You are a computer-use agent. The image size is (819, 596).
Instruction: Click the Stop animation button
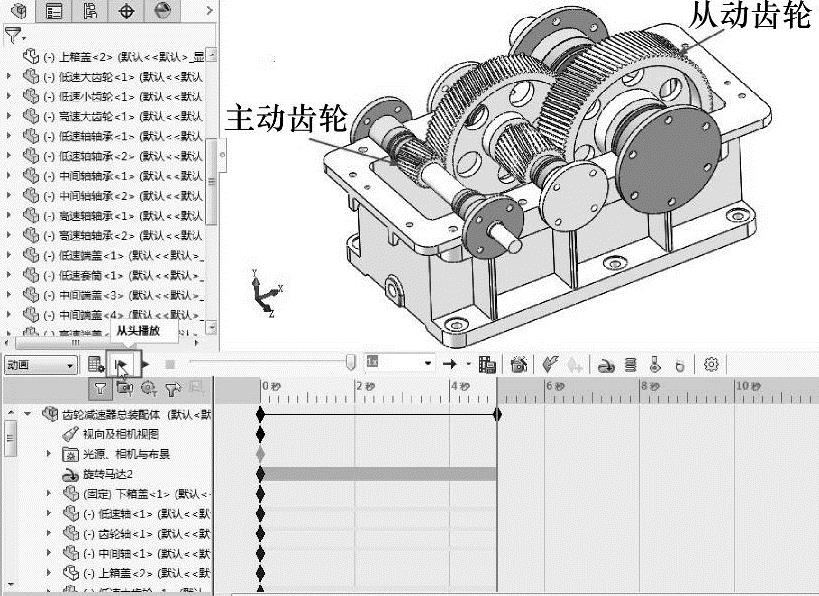pos(170,364)
